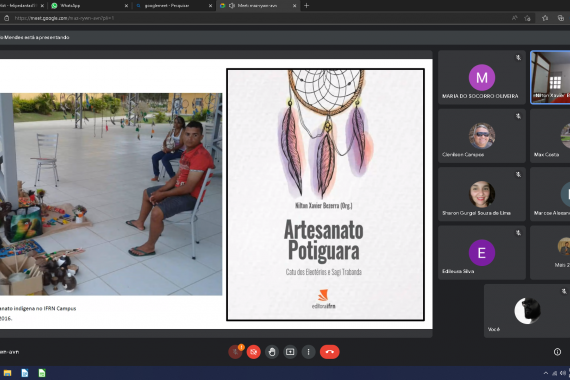Open the blue document app in taskbar
Screen dimensions: 570x380
tap(25, 373)
